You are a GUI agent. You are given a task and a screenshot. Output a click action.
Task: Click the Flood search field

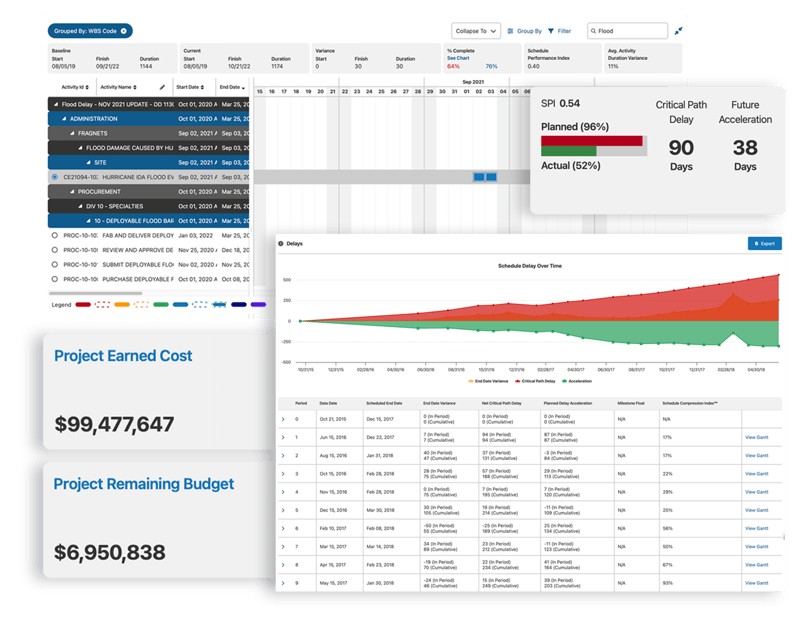631,31
